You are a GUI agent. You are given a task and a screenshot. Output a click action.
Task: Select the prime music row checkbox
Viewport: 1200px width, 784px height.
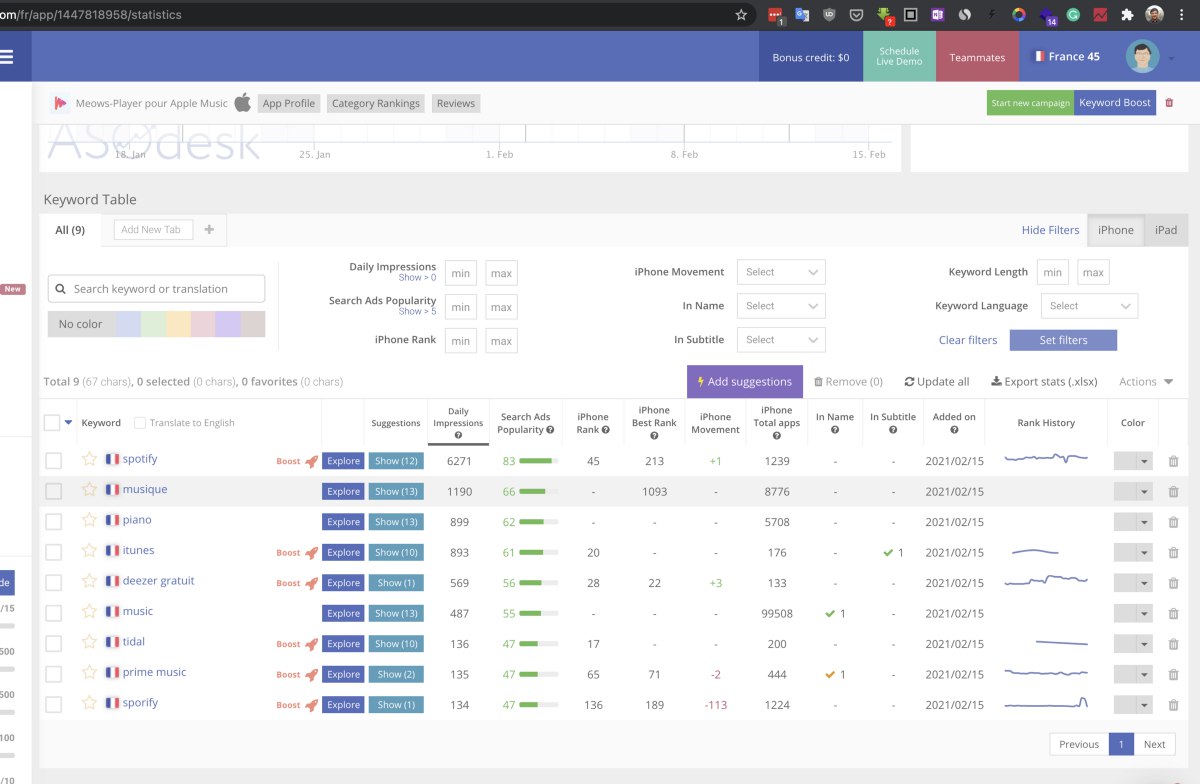[54, 674]
